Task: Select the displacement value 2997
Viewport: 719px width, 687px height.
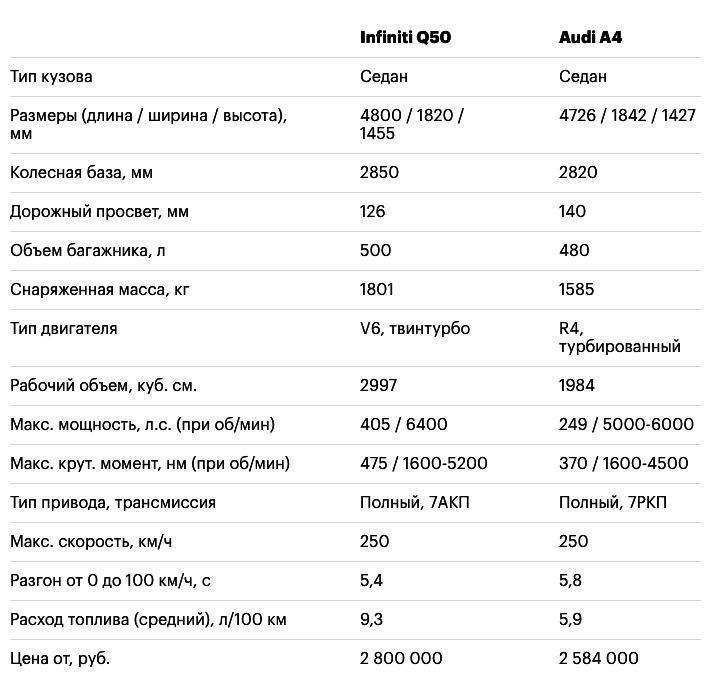Action: [x=379, y=386]
